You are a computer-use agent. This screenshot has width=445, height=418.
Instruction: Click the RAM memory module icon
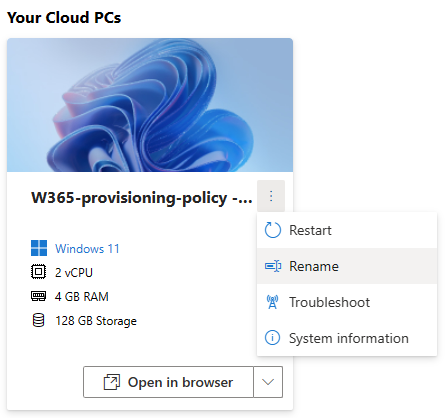pos(38,296)
